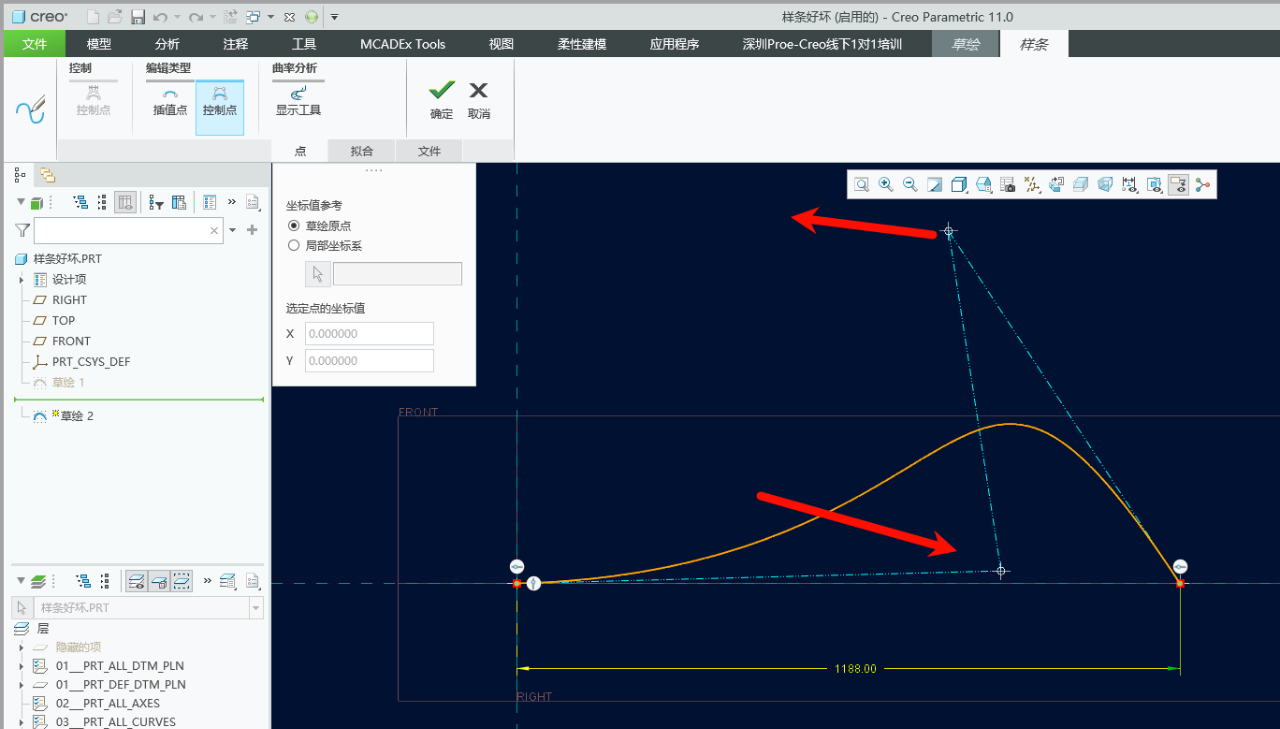Select the 局部坐标系 radio button

tap(294, 245)
